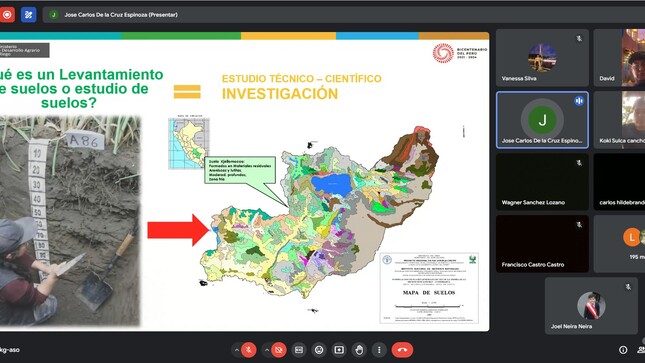
Task: Click the blue screen-sharing indicator icon
Action: click(28, 15)
